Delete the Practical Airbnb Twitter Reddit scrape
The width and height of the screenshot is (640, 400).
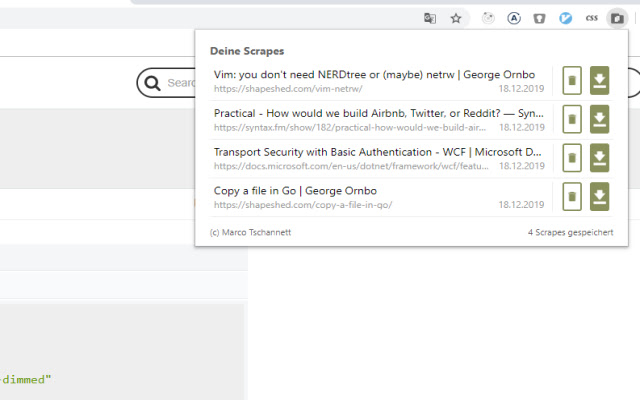pyautogui.click(x=572, y=119)
